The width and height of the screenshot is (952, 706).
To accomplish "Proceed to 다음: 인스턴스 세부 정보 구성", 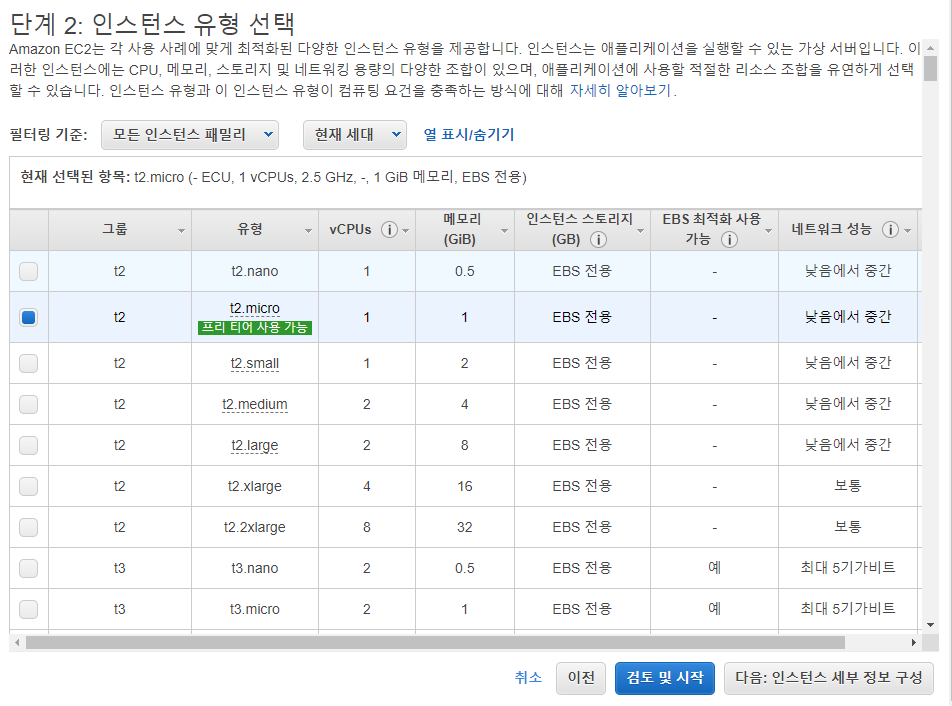I will (x=829, y=678).
